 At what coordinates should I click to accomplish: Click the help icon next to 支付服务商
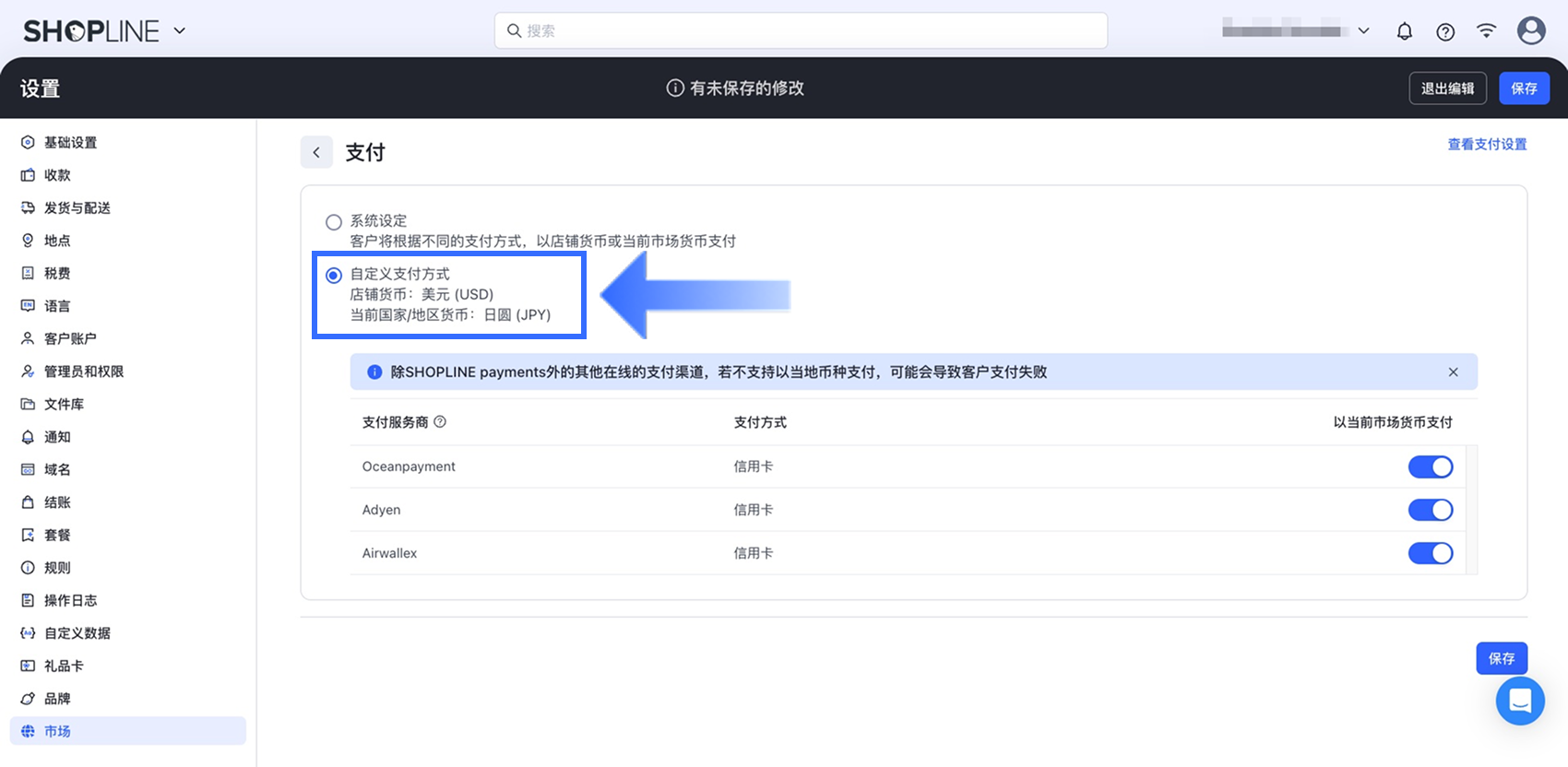440,421
